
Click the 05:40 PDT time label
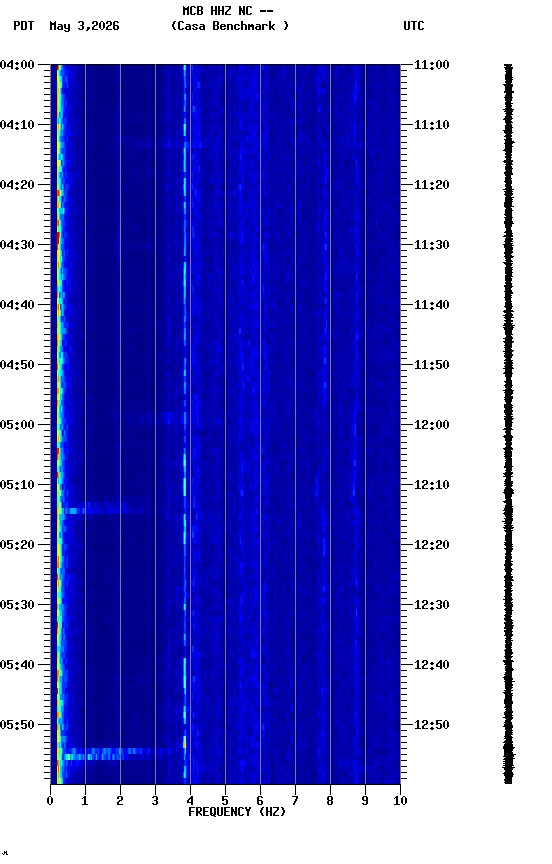pyautogui.click(x=17, y=665)
